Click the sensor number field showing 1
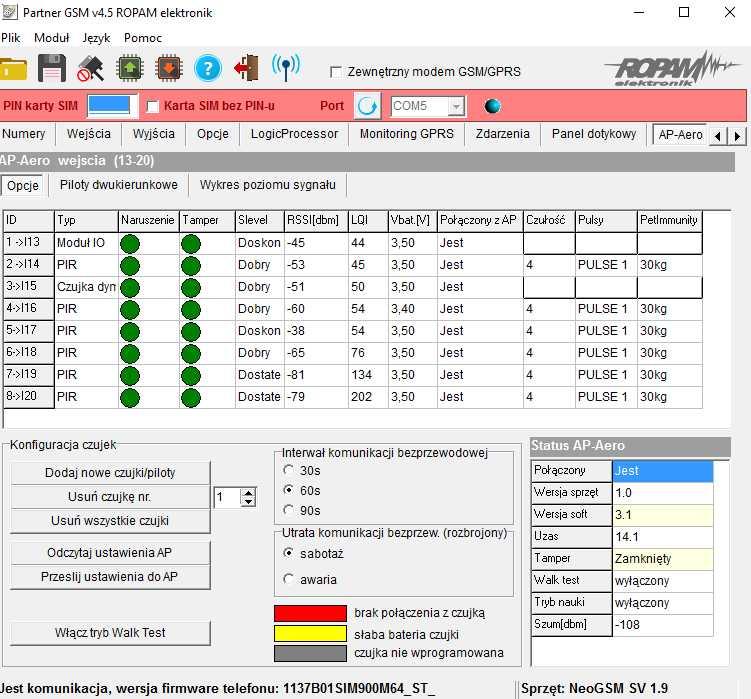 (228, 497)
